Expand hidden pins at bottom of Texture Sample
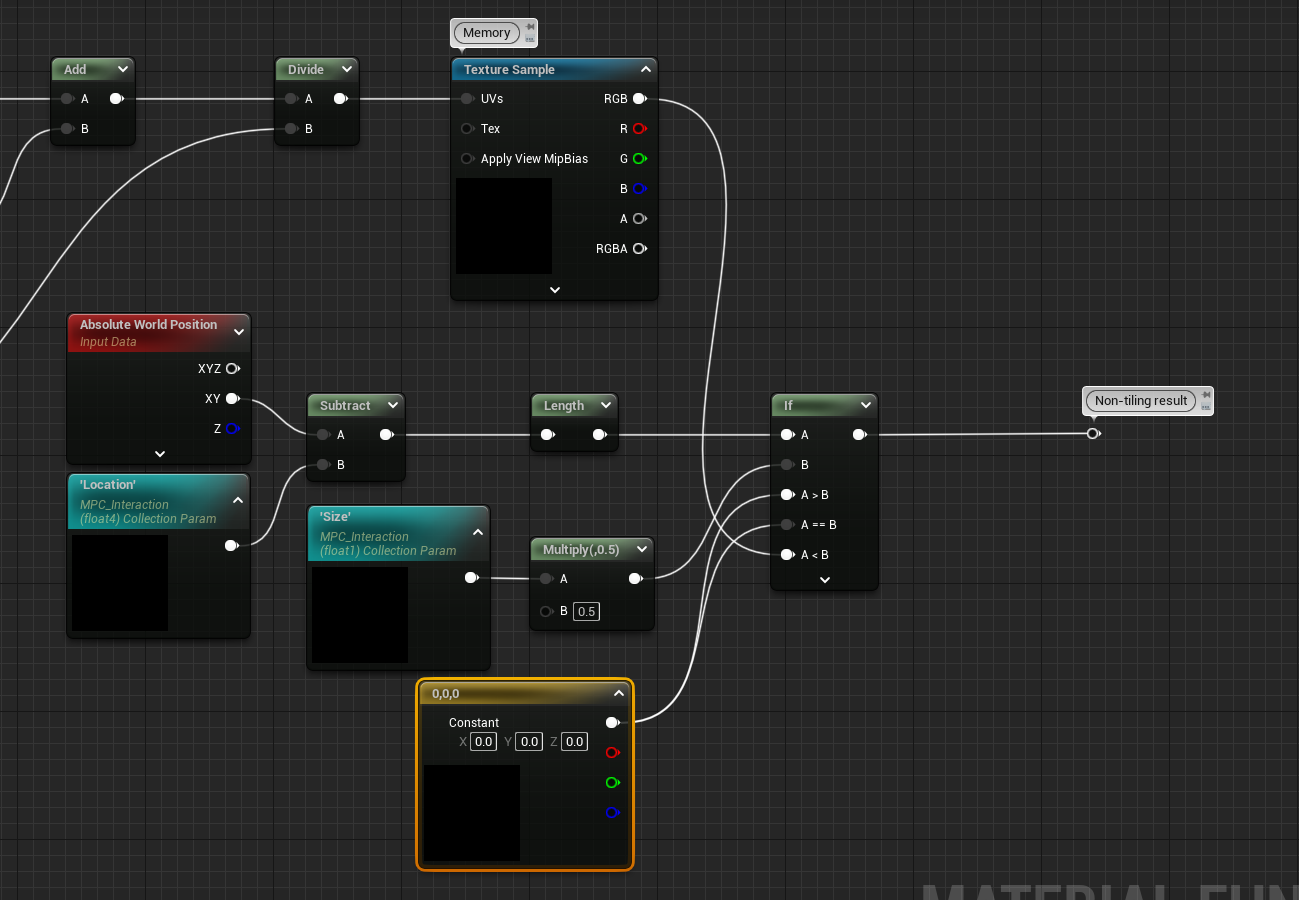Image resolution: width=1299 pixels, height=900 pixels. click(554, 289)
